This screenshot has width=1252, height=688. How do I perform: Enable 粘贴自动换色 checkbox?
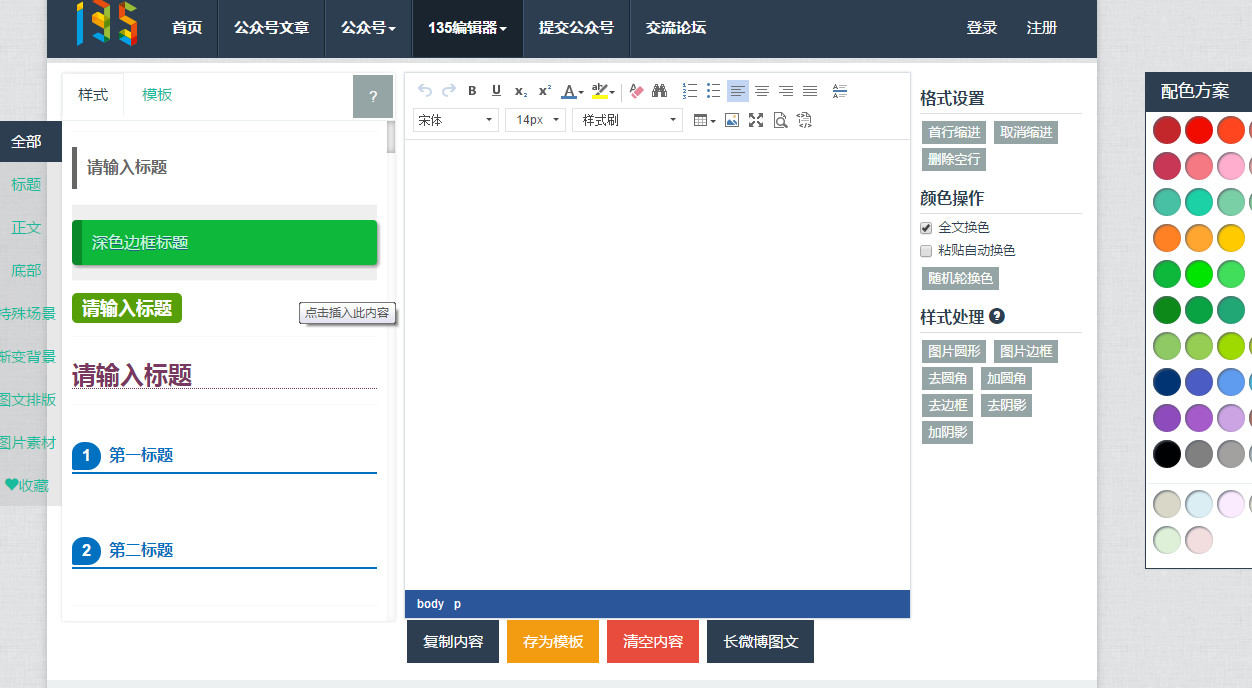(x=925, y=250)
